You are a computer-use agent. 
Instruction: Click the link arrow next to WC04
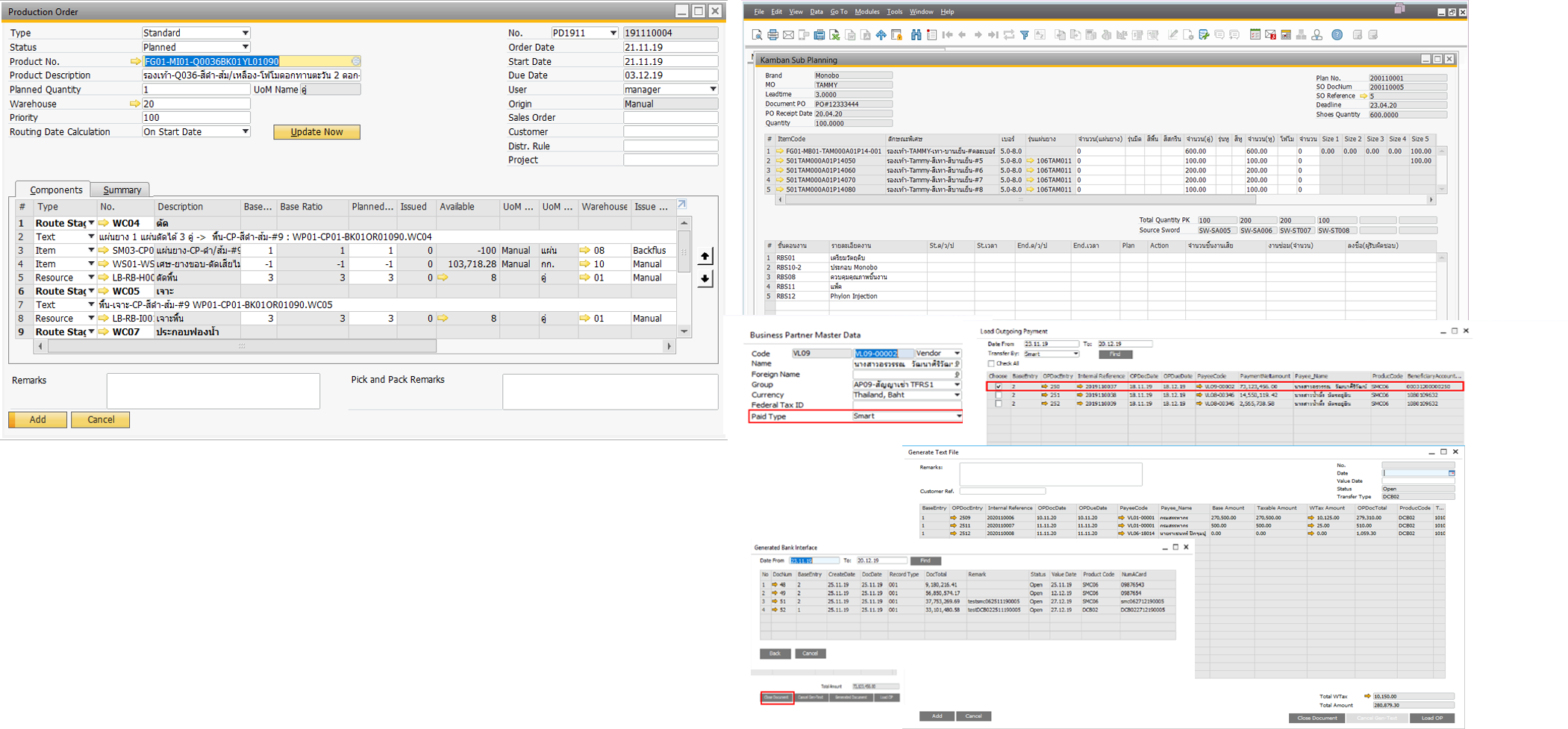pos(104,223)
